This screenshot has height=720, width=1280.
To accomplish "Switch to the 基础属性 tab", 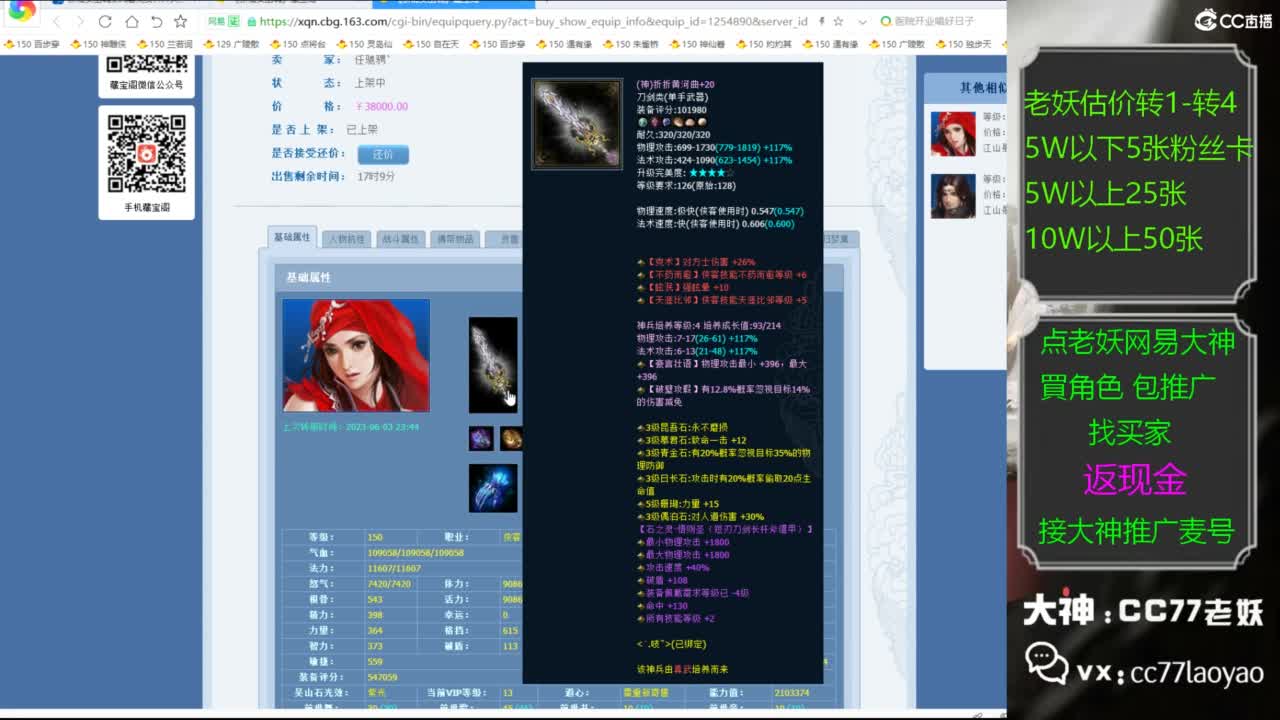I will click(293, 237).
